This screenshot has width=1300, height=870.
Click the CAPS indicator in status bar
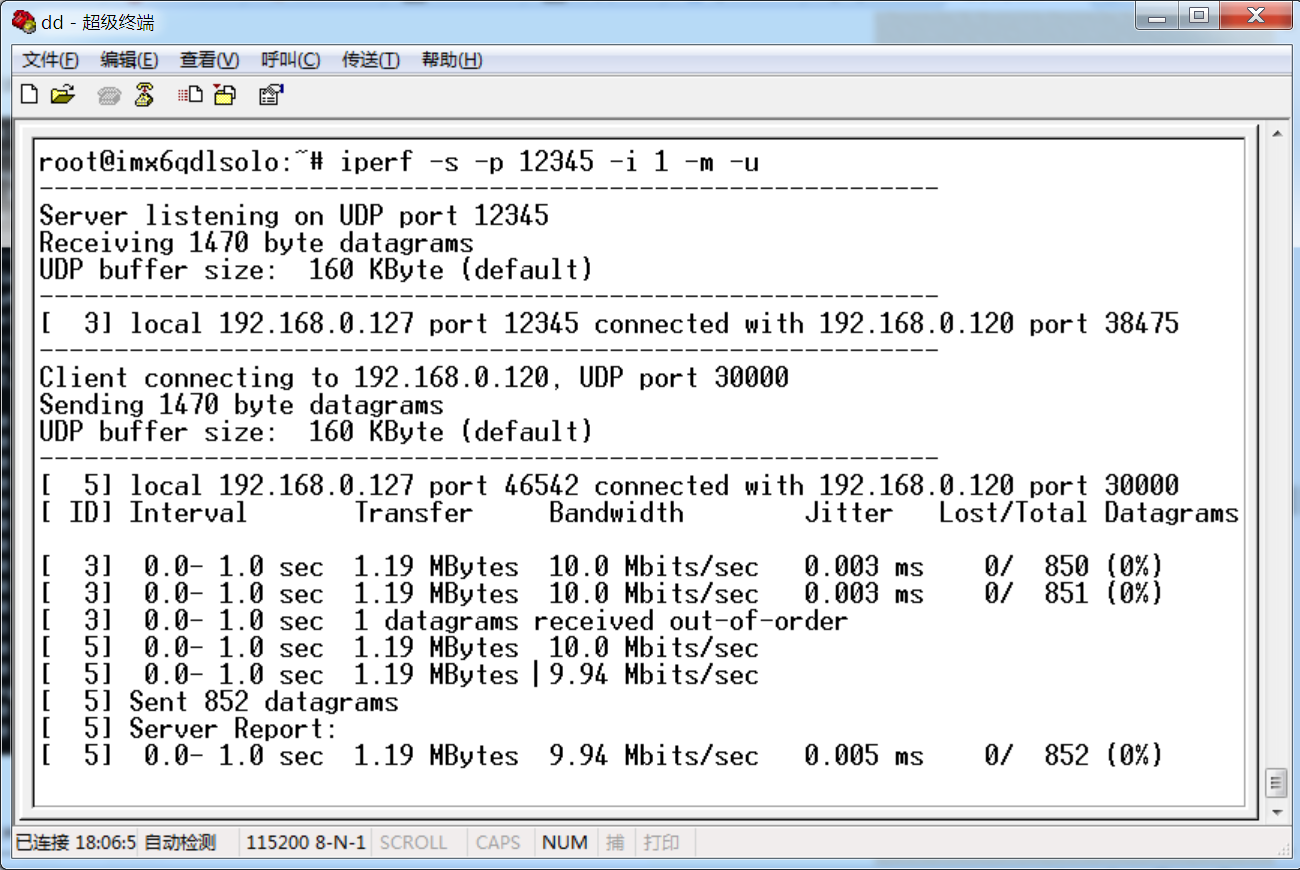pyautogui.click(x=498, y=843)
